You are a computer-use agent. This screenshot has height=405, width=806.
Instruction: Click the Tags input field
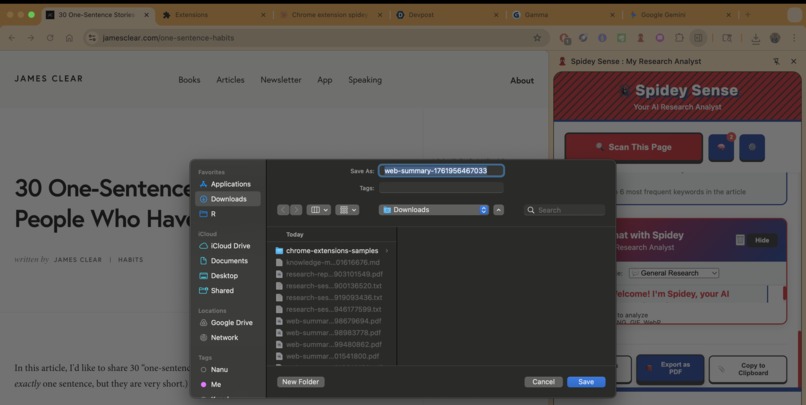[441, 188]
